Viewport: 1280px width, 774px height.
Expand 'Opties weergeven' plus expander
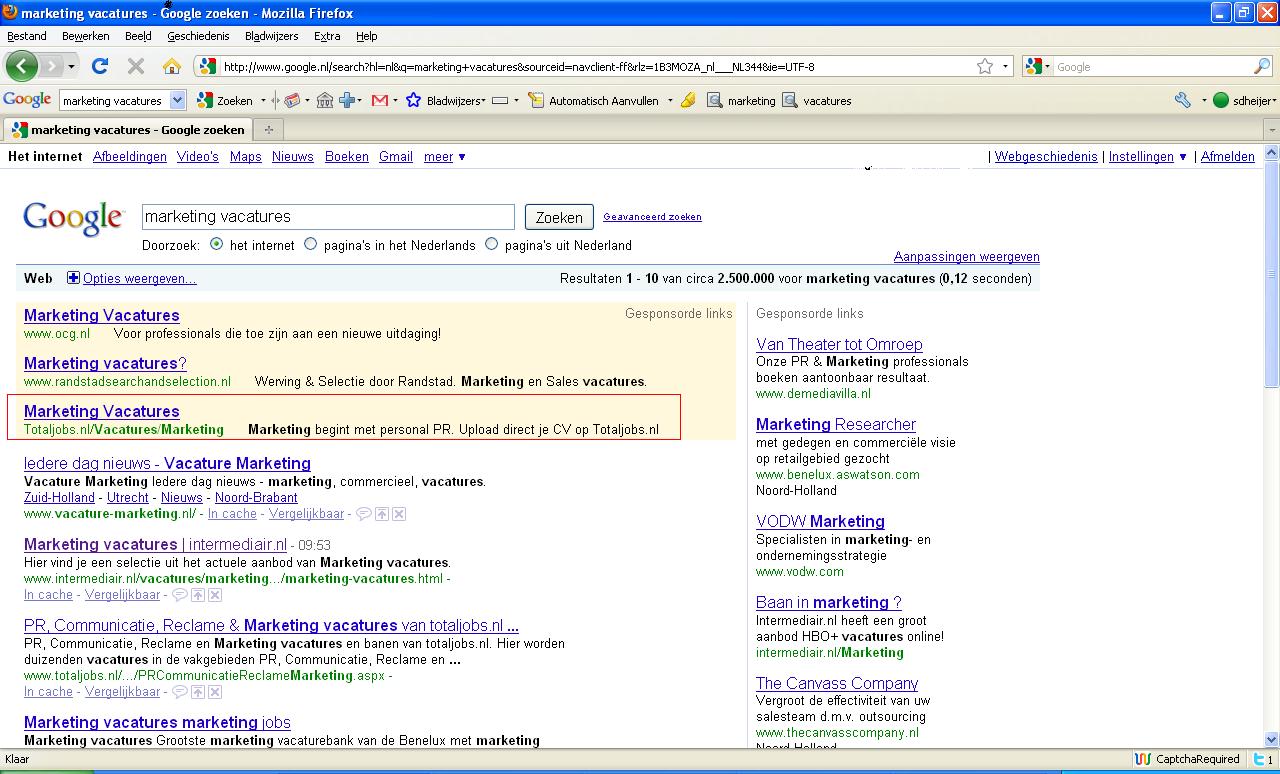(73, 278)
